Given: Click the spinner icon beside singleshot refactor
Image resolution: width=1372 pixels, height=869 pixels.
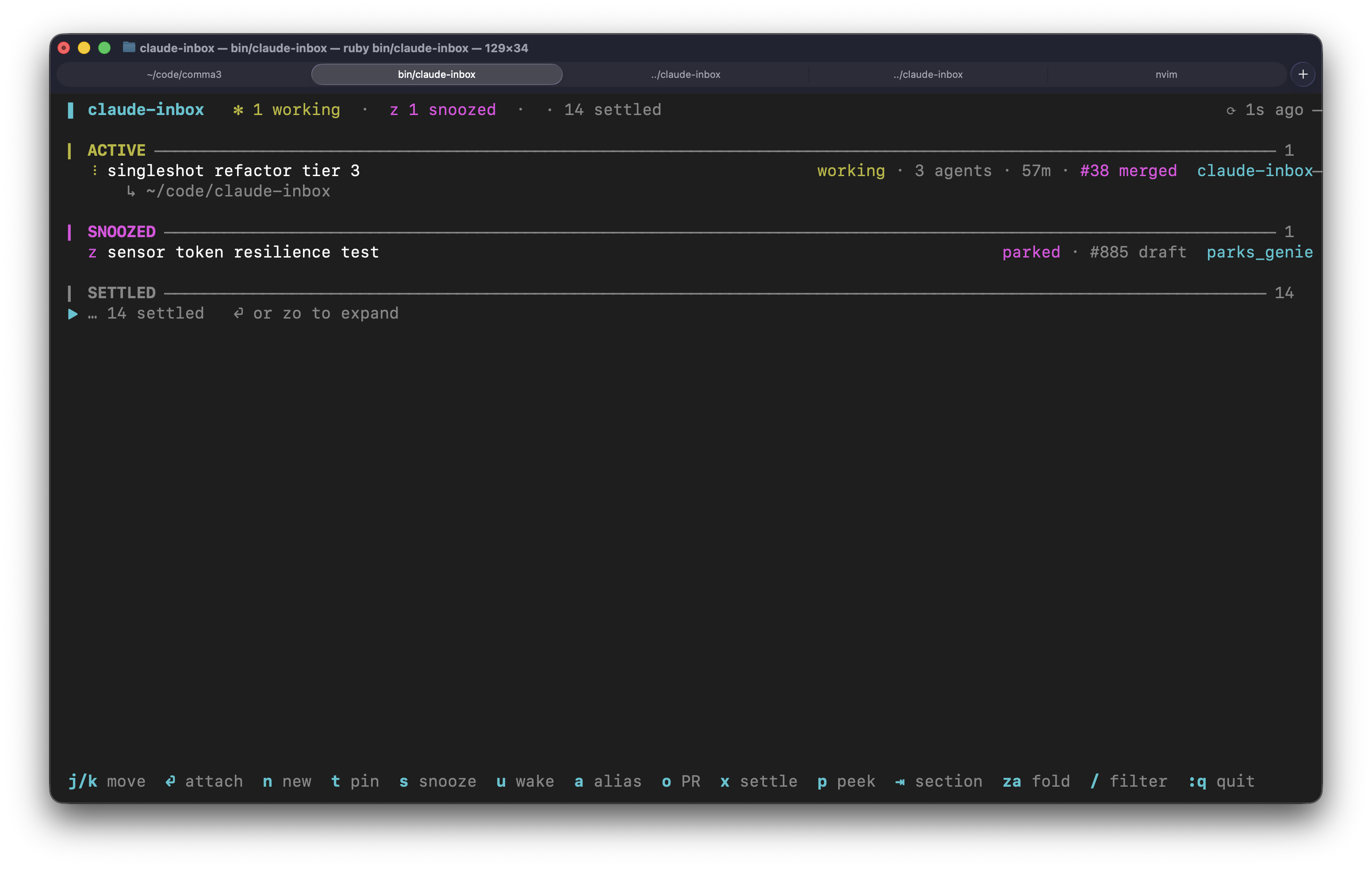Looking at the screenshot, I should point(95,170).
